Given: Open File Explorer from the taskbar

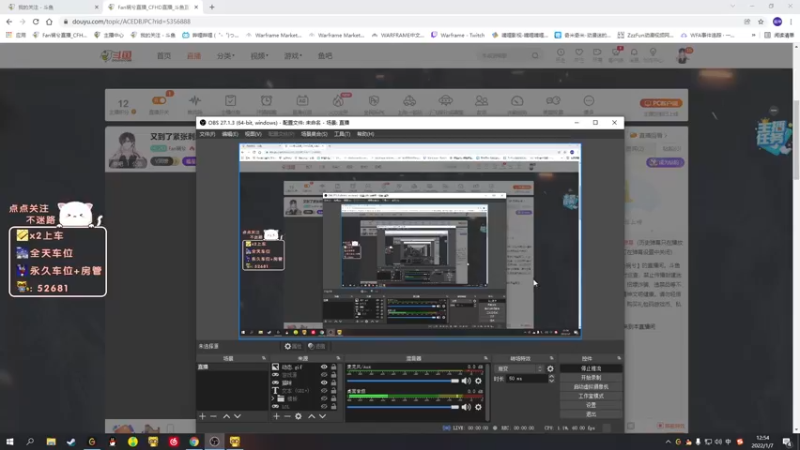Looking at the screenshot, I should point(51,441).
